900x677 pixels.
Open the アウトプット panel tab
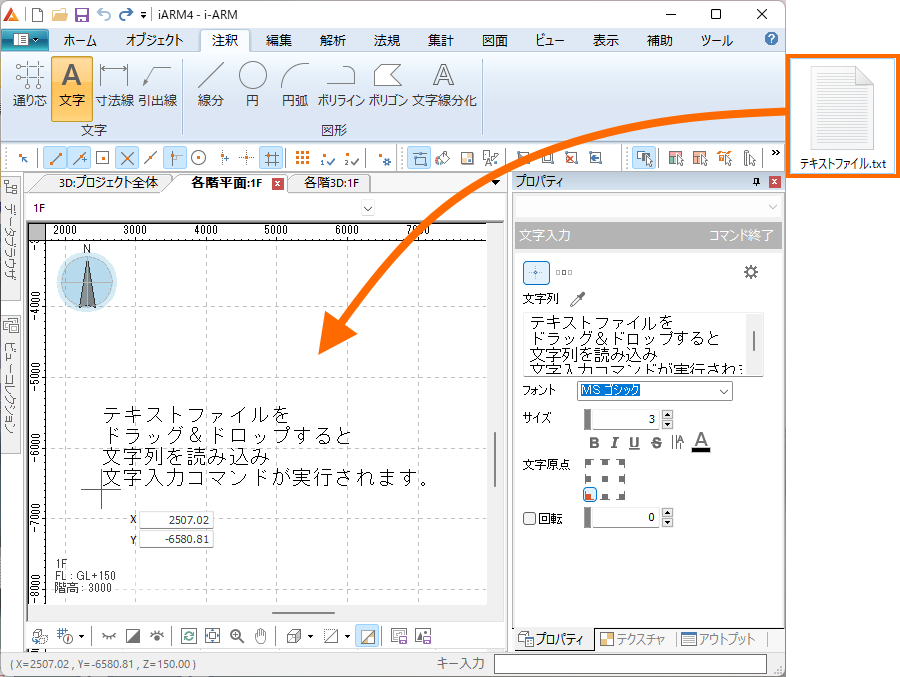(719, 639)
